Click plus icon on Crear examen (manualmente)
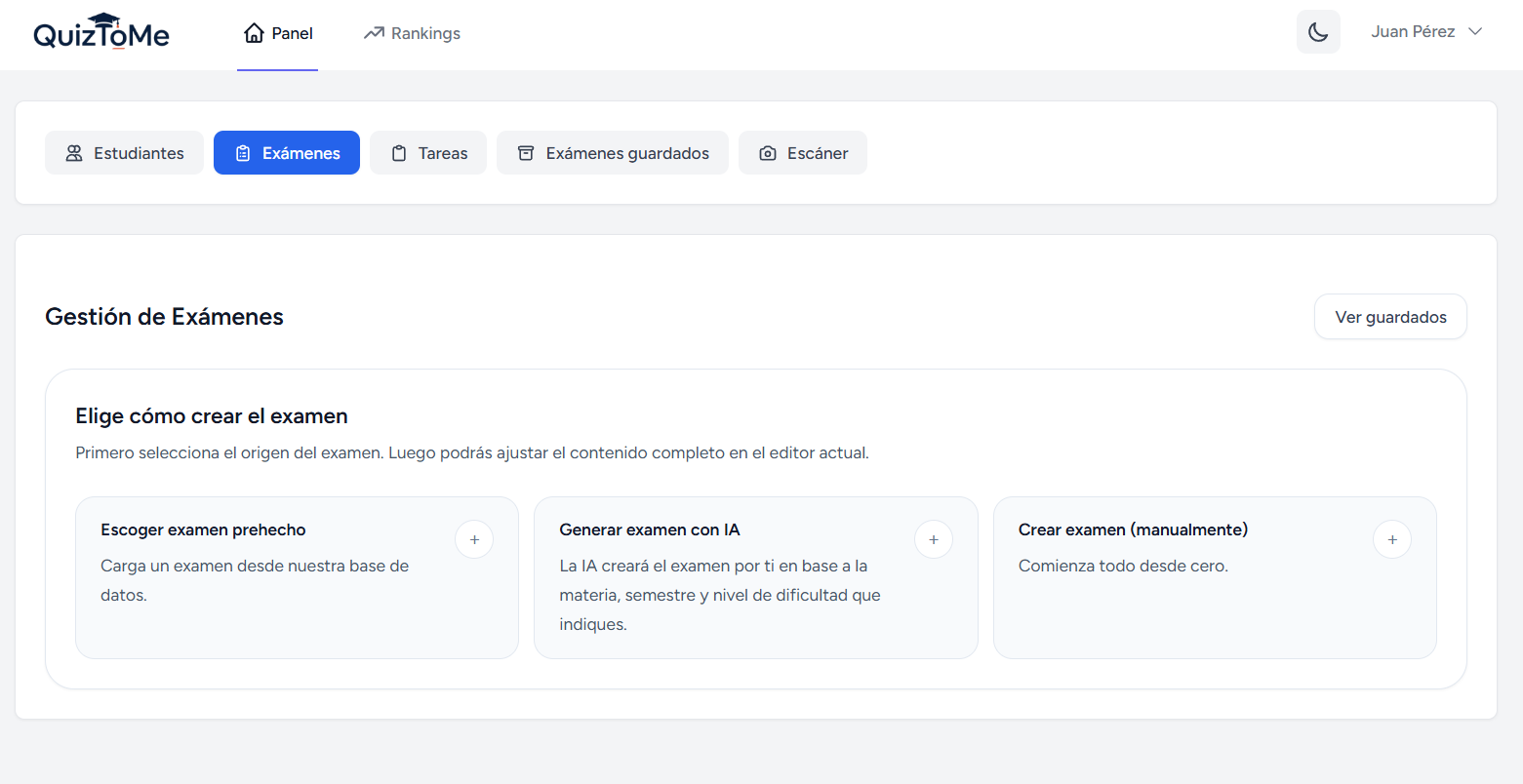This screenshot has width=1523, height=784. 1391,539
